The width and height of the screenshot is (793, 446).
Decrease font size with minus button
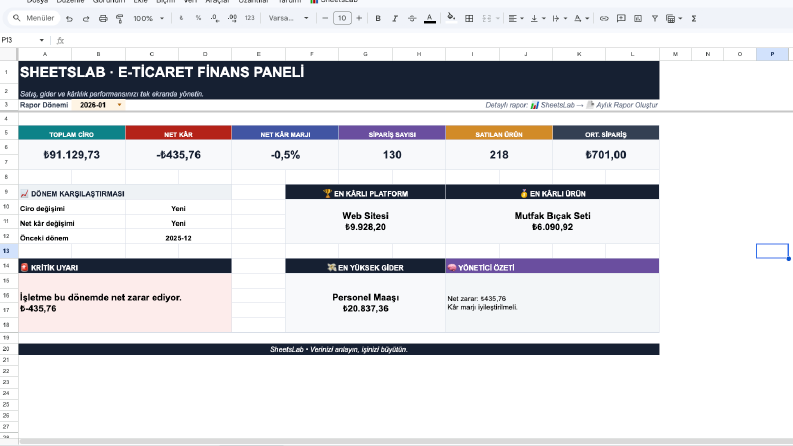pyautogui.click(x=325, y=18)
